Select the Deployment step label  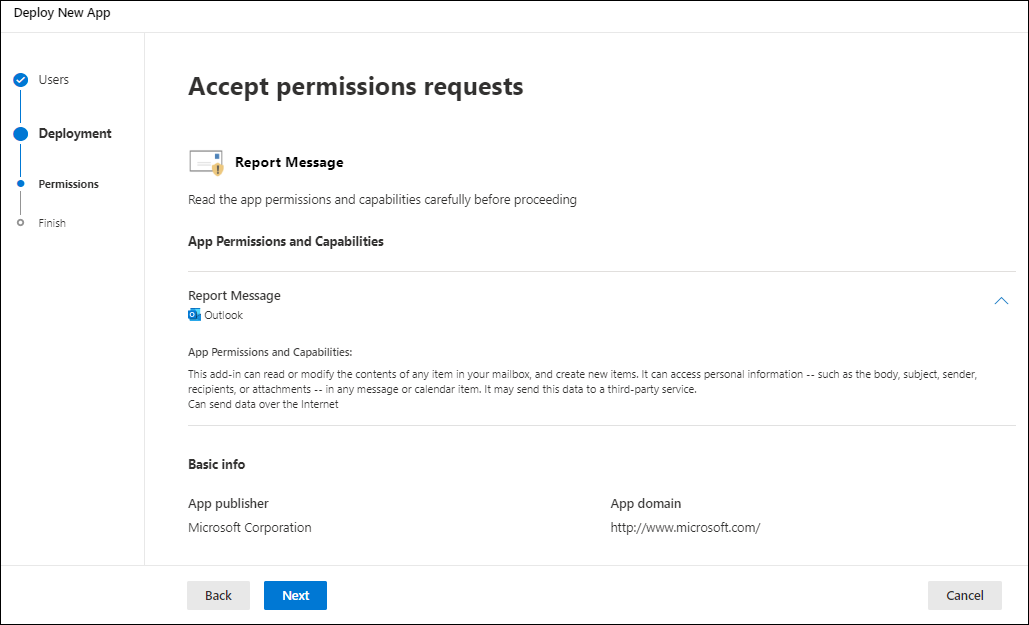75,133
